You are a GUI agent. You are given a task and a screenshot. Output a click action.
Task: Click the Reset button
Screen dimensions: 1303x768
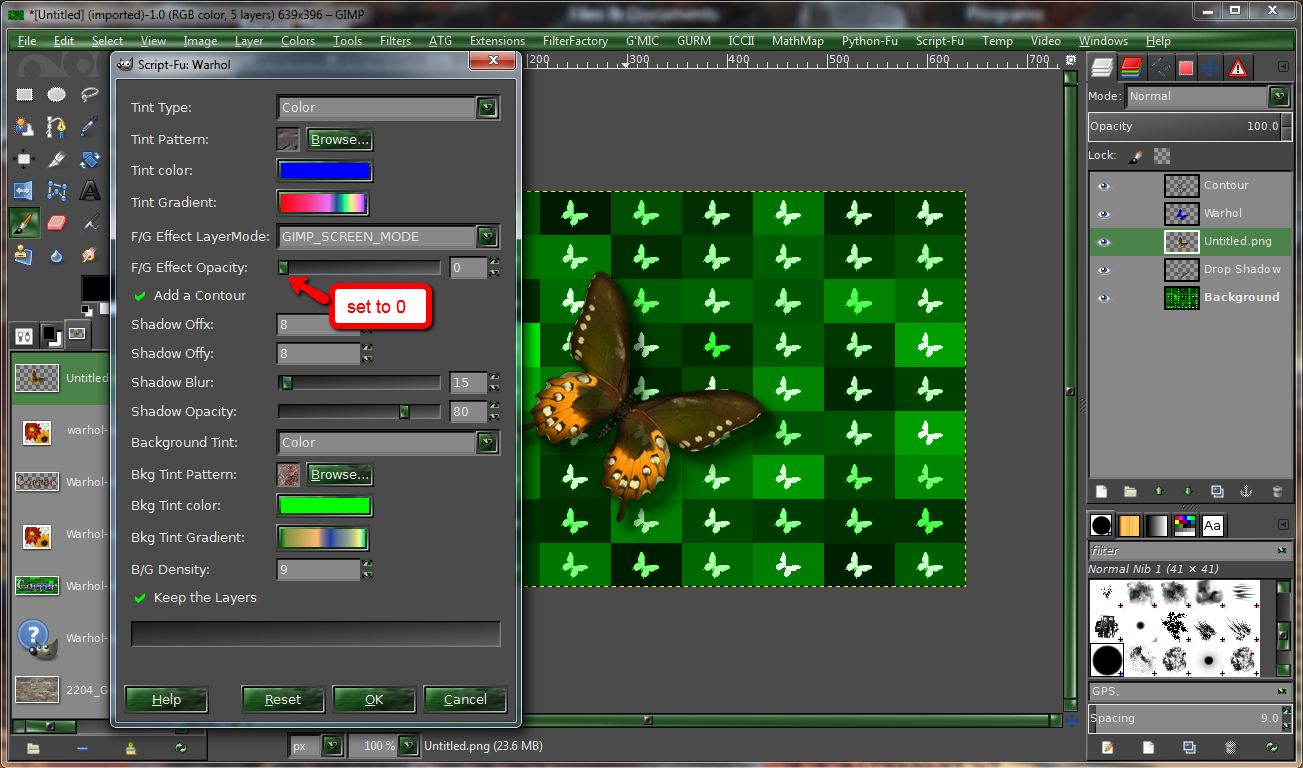click(x=283, y=700)
